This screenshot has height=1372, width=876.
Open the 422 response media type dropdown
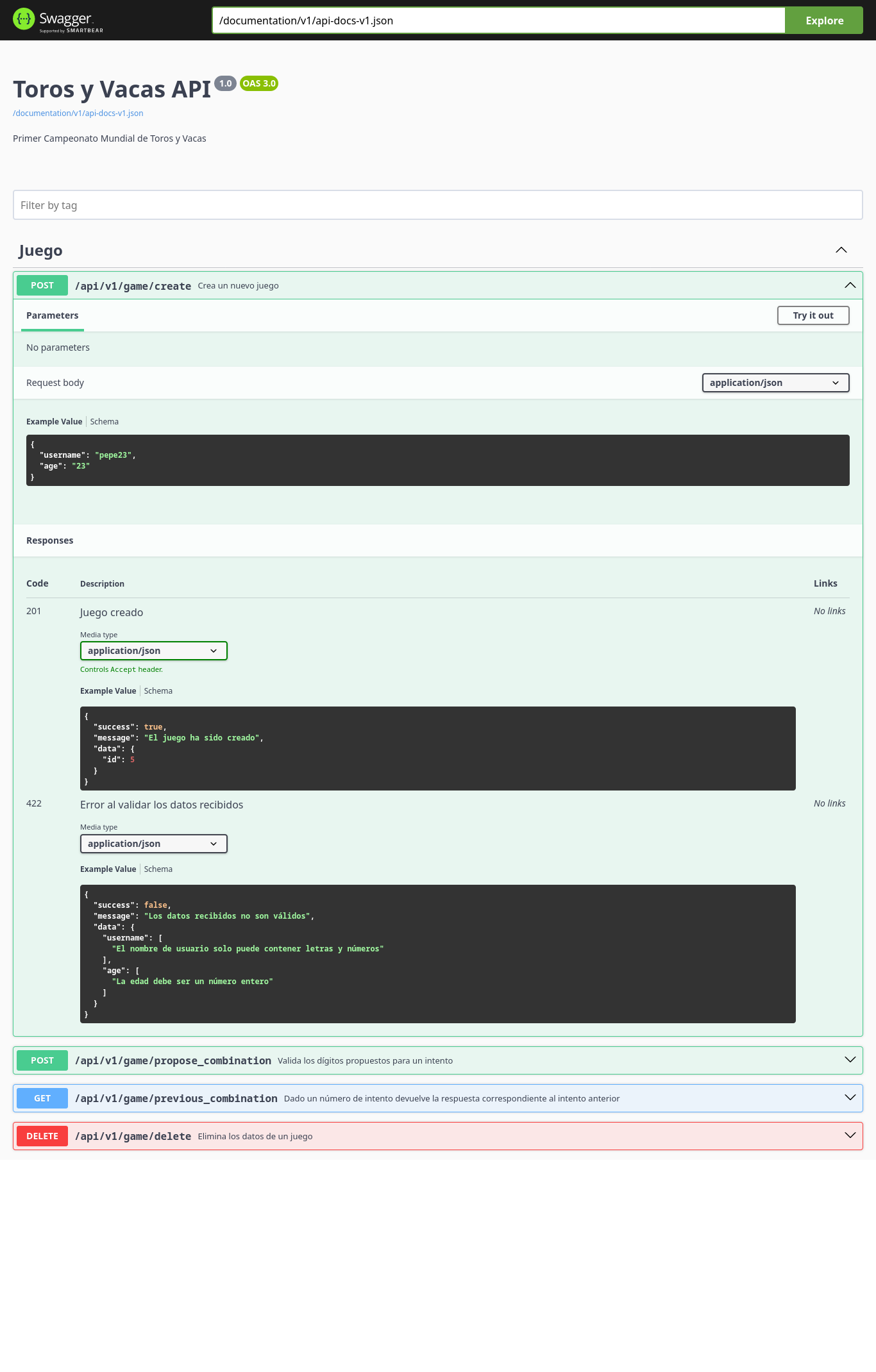click(x=153, y=844)
